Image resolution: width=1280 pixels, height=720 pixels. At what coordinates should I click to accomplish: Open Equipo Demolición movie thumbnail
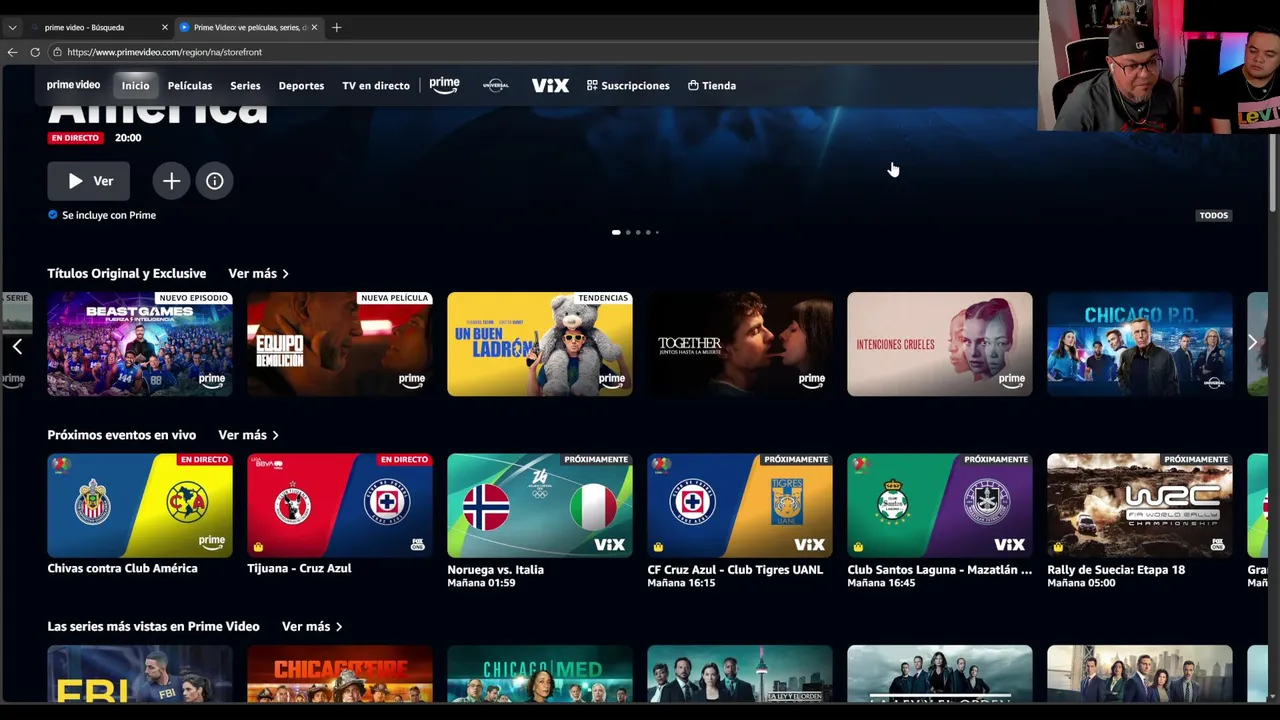[x=340, y=344]
